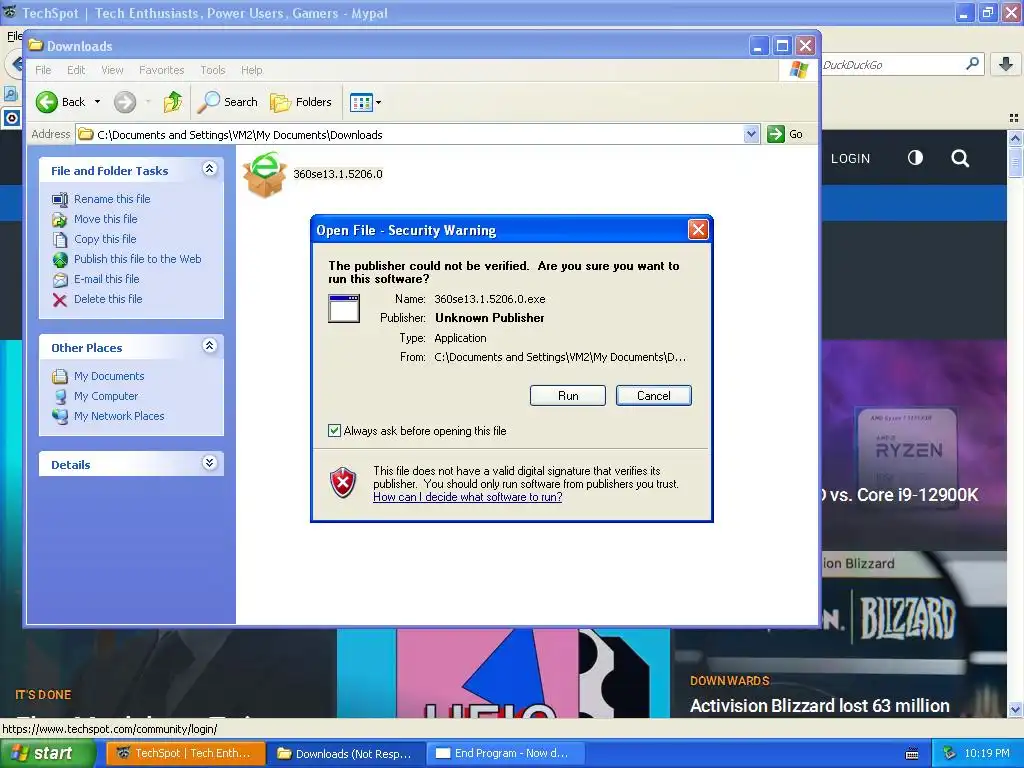Click the Cancel button in security warning

click(653, 395)
